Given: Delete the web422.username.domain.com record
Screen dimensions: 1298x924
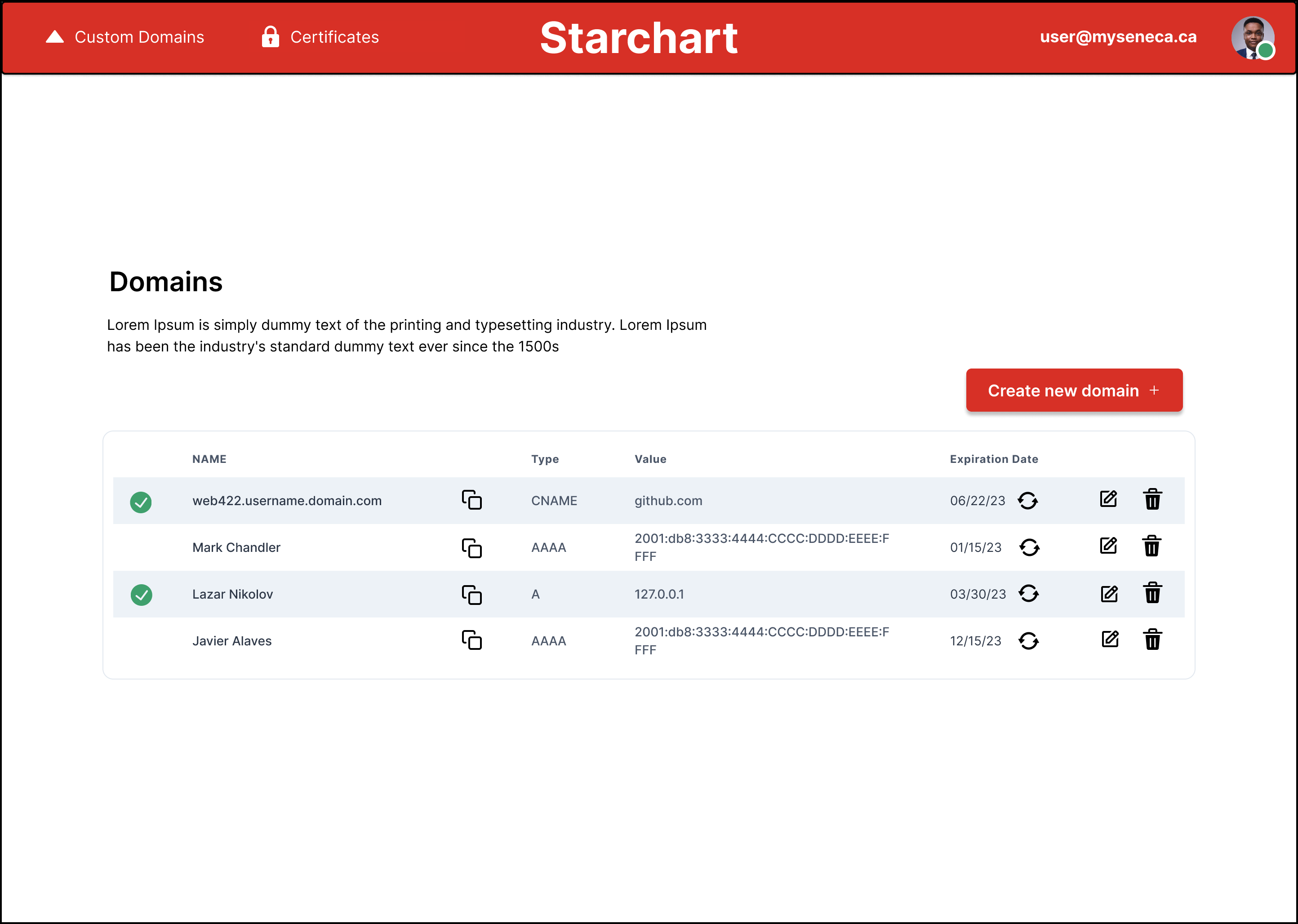Looking at the screenshot, I should coord(1152,500).
